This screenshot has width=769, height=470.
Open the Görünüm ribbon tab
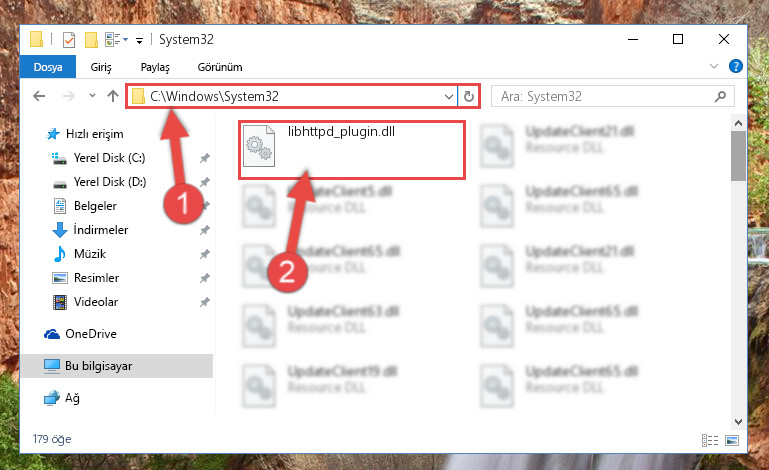click(220, 67)
